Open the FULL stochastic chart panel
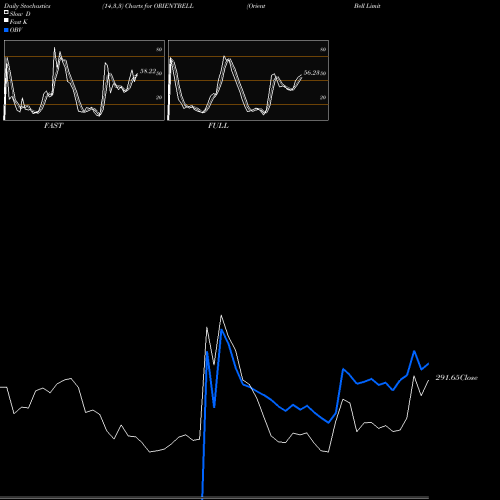 click(248, 80)
